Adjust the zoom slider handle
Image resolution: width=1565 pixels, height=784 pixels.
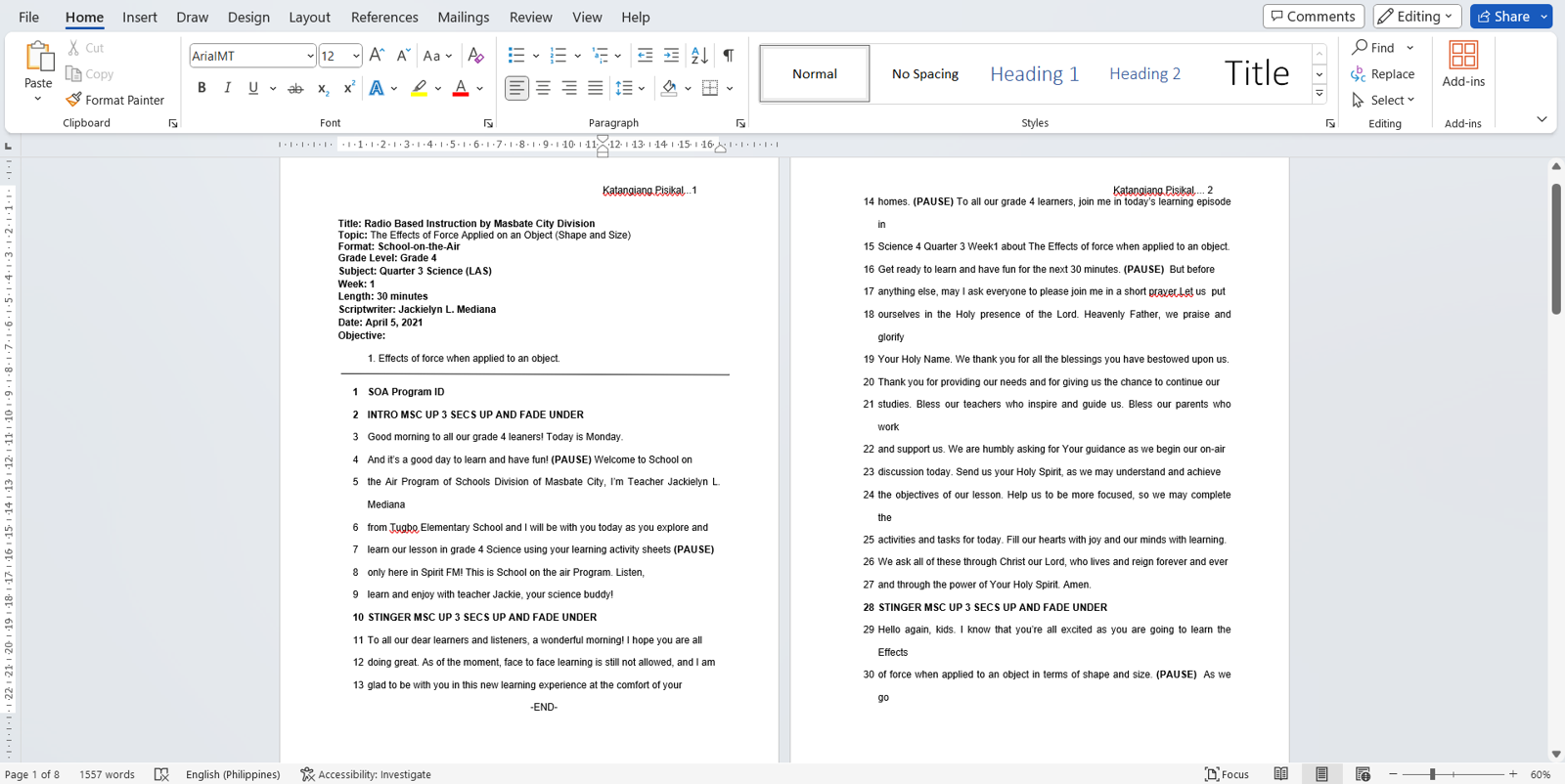pos(1432,774)
